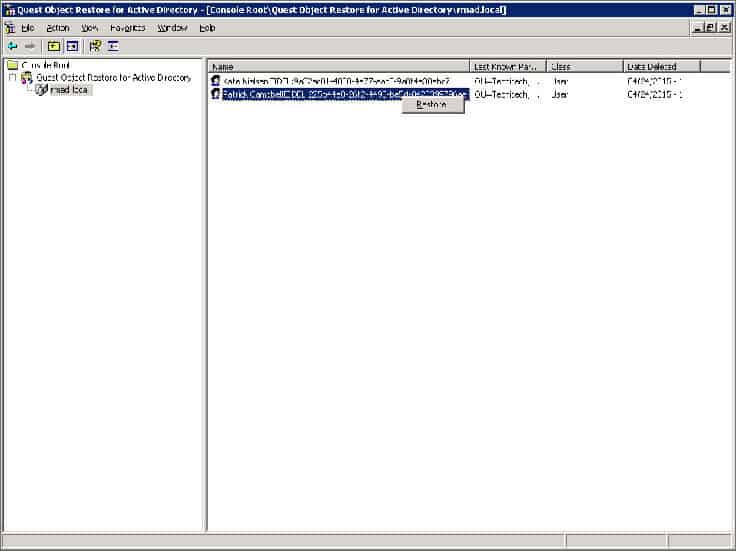Sort by the Class column header
Screen dimensions: 736x551
pos(585,67)
